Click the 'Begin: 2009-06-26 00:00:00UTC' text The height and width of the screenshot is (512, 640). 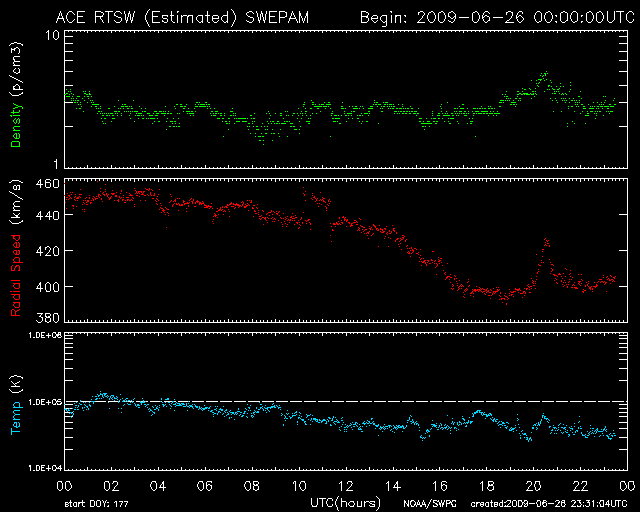point(497,18)
